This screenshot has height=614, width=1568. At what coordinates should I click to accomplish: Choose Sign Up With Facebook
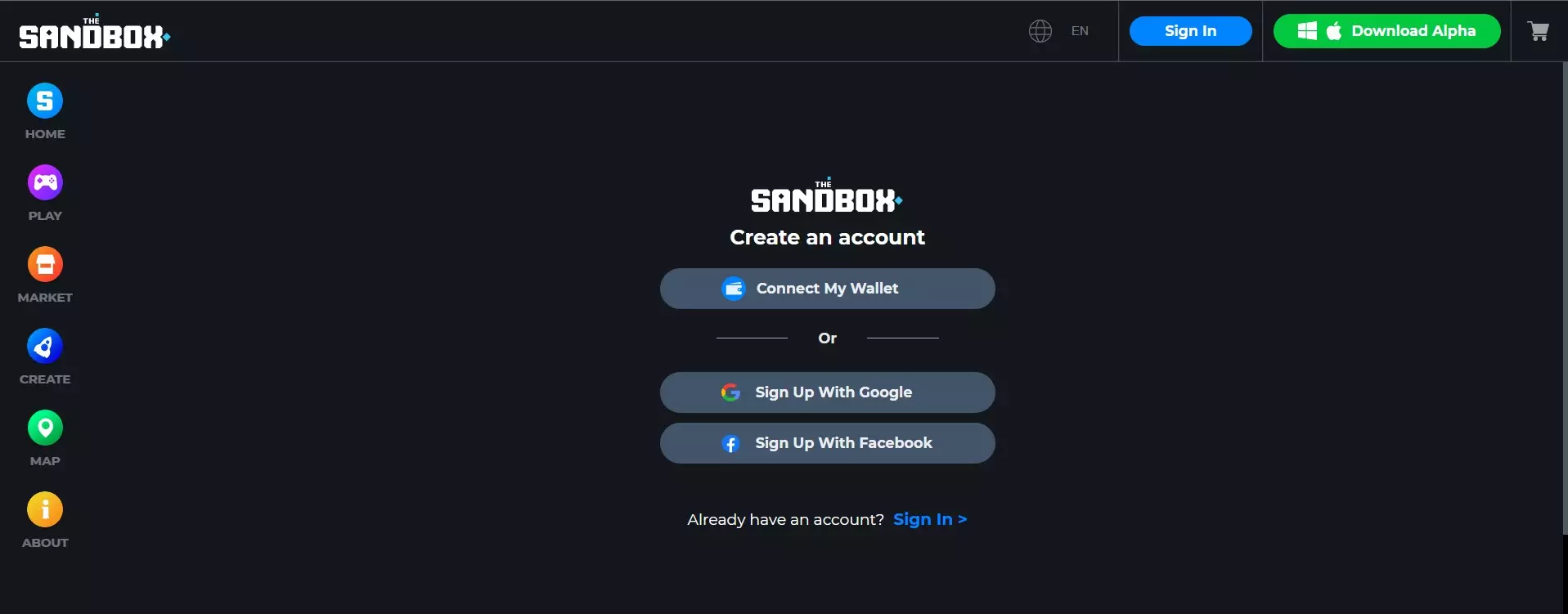pyautogui.click(x=828, y=443)
